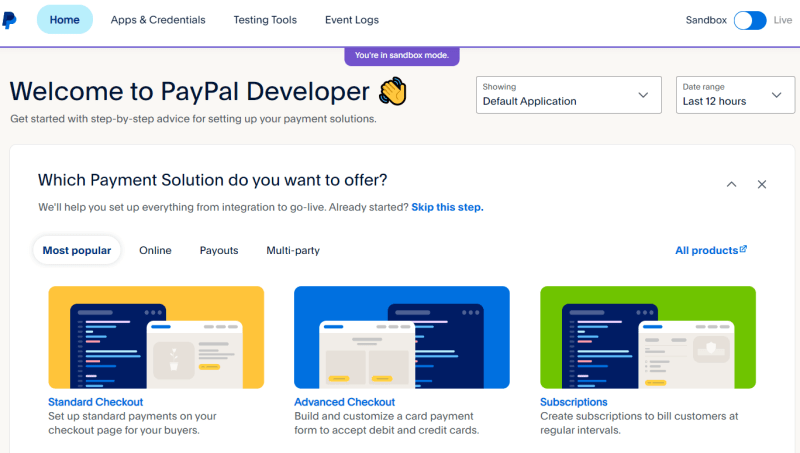Viewport: 800px width, 453px height.
Task: Open the Standard Checkout link
Action: [x=95, y=402]
